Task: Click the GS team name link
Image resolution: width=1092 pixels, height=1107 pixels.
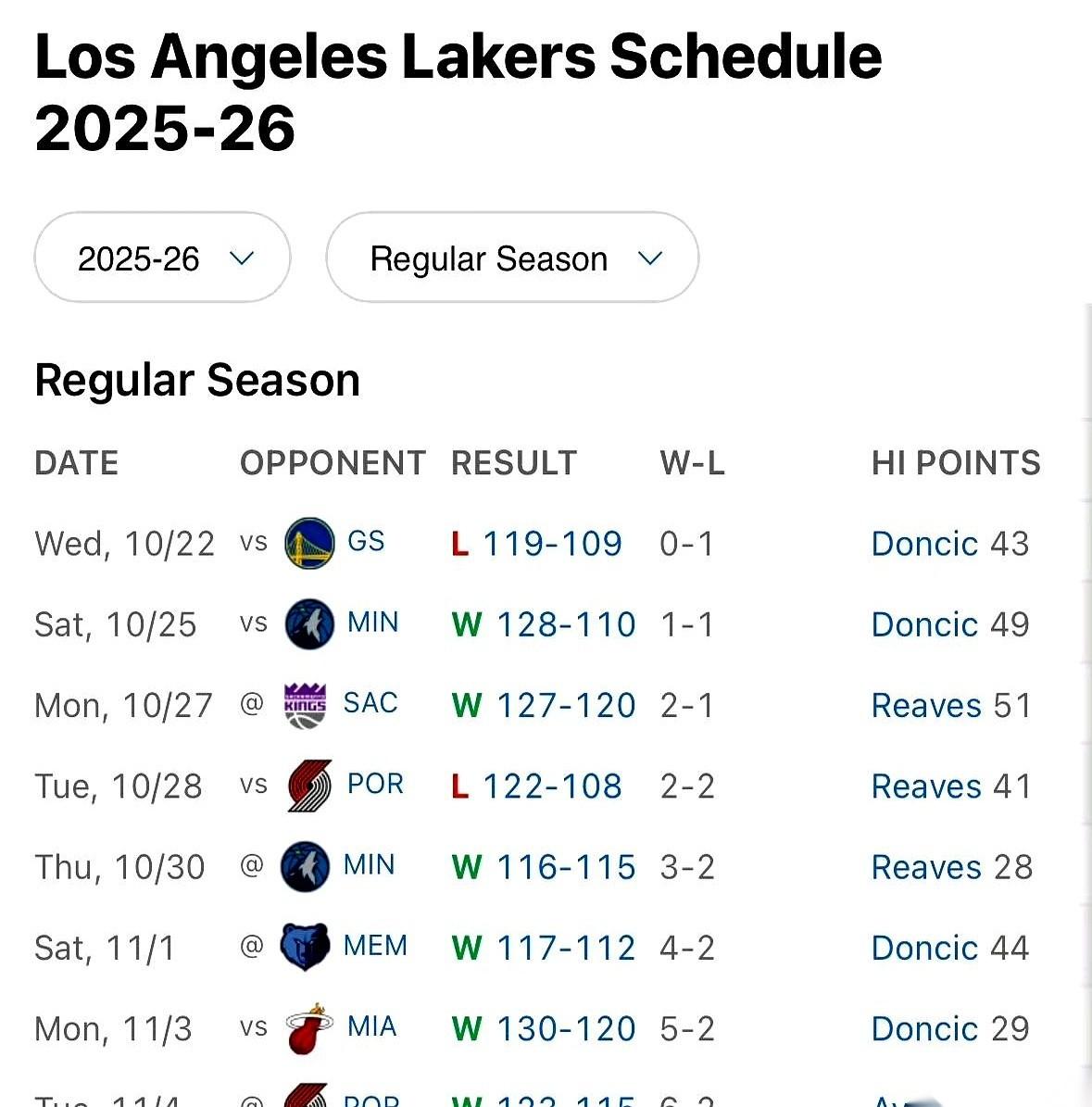Action: point(366,541)
